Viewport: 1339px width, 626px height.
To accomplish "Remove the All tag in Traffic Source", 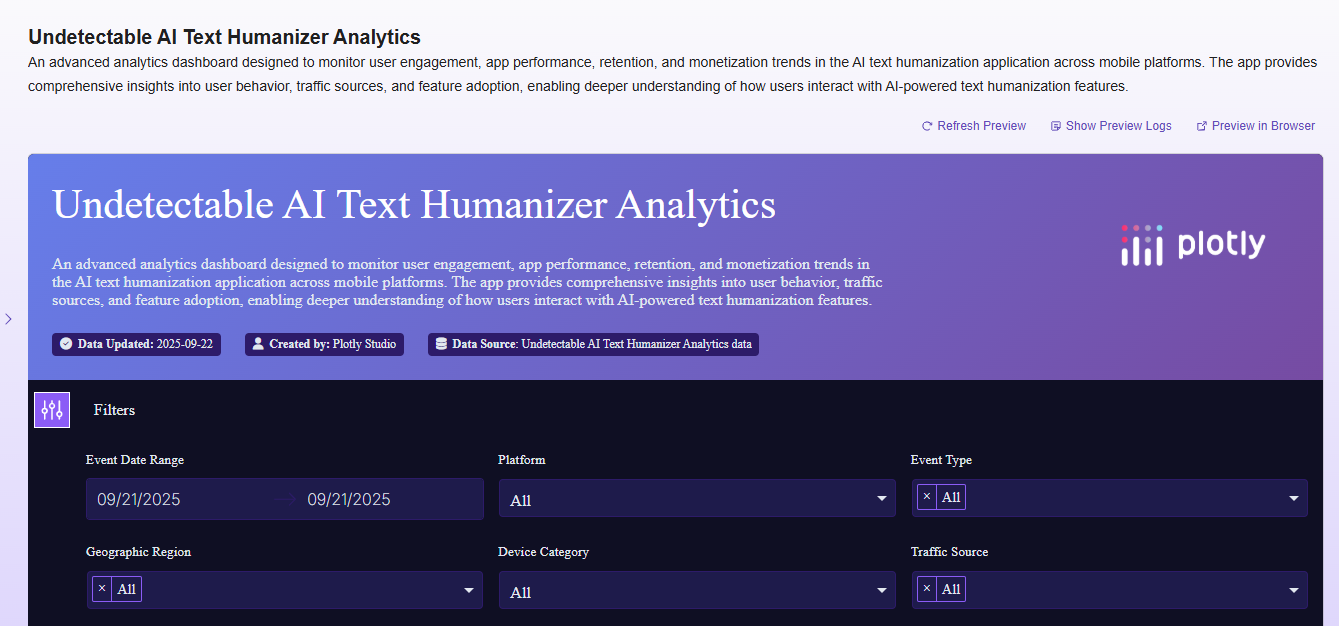I will pyautogui.click(x=926, y=589).
